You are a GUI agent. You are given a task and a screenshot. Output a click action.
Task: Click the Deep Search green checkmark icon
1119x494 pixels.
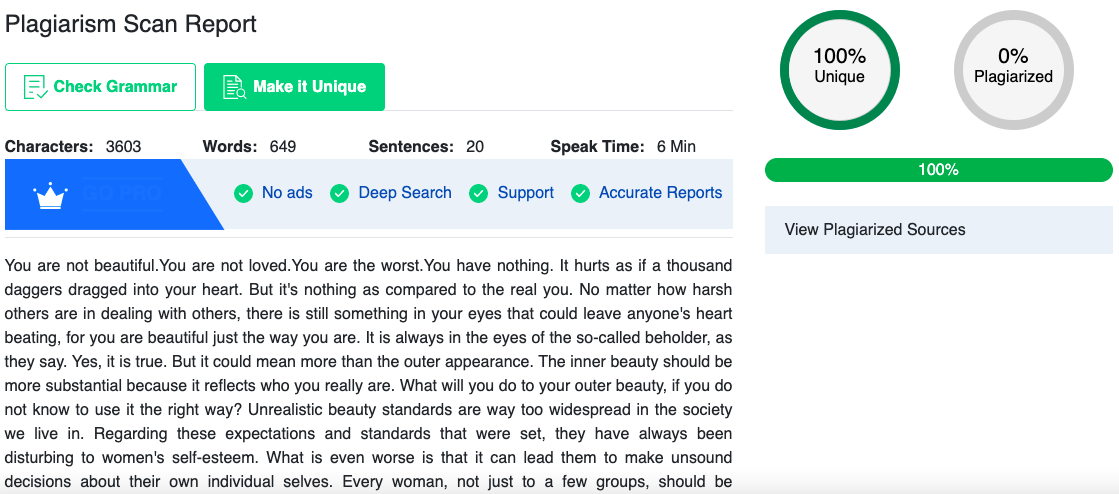pos(340,193)
